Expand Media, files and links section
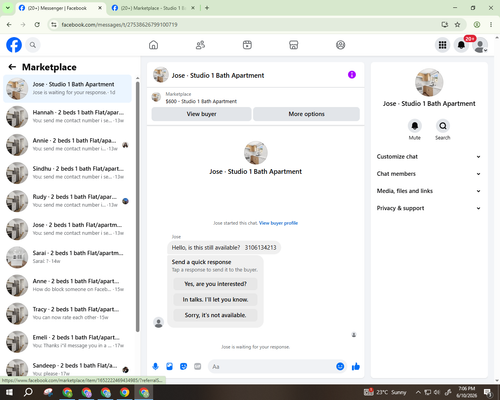This screenshot has width=500, height=400. click(x=429, y=191)
